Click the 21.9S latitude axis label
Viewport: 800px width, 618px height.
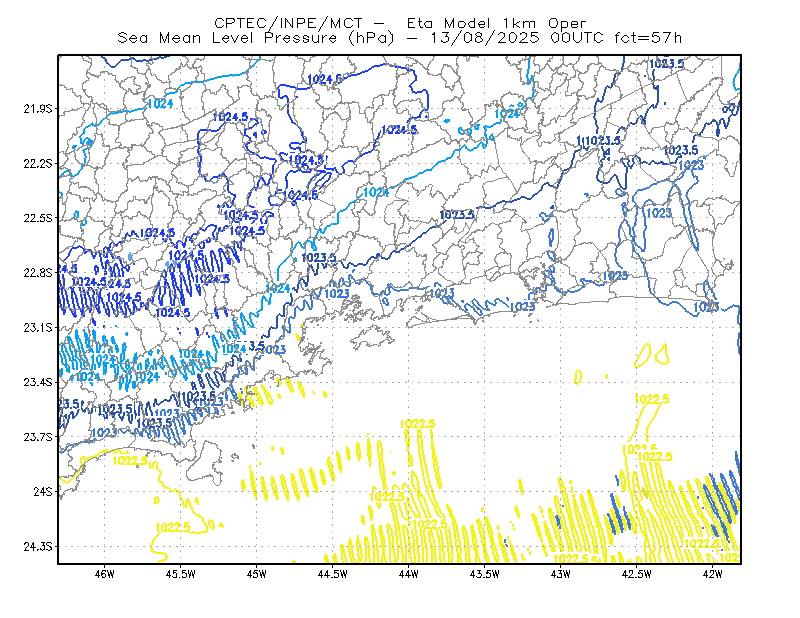tap(38, 109)
